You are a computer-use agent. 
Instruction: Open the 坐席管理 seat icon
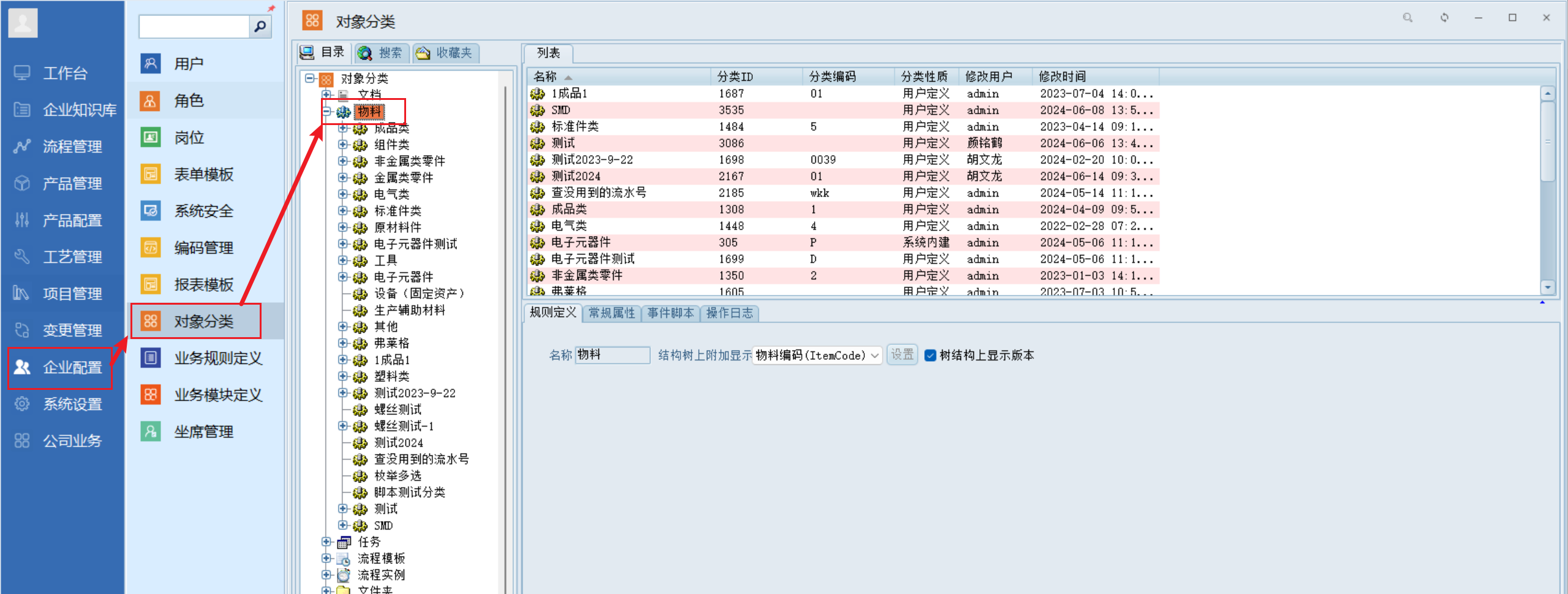pyautogui.click(x=151, y=432)
